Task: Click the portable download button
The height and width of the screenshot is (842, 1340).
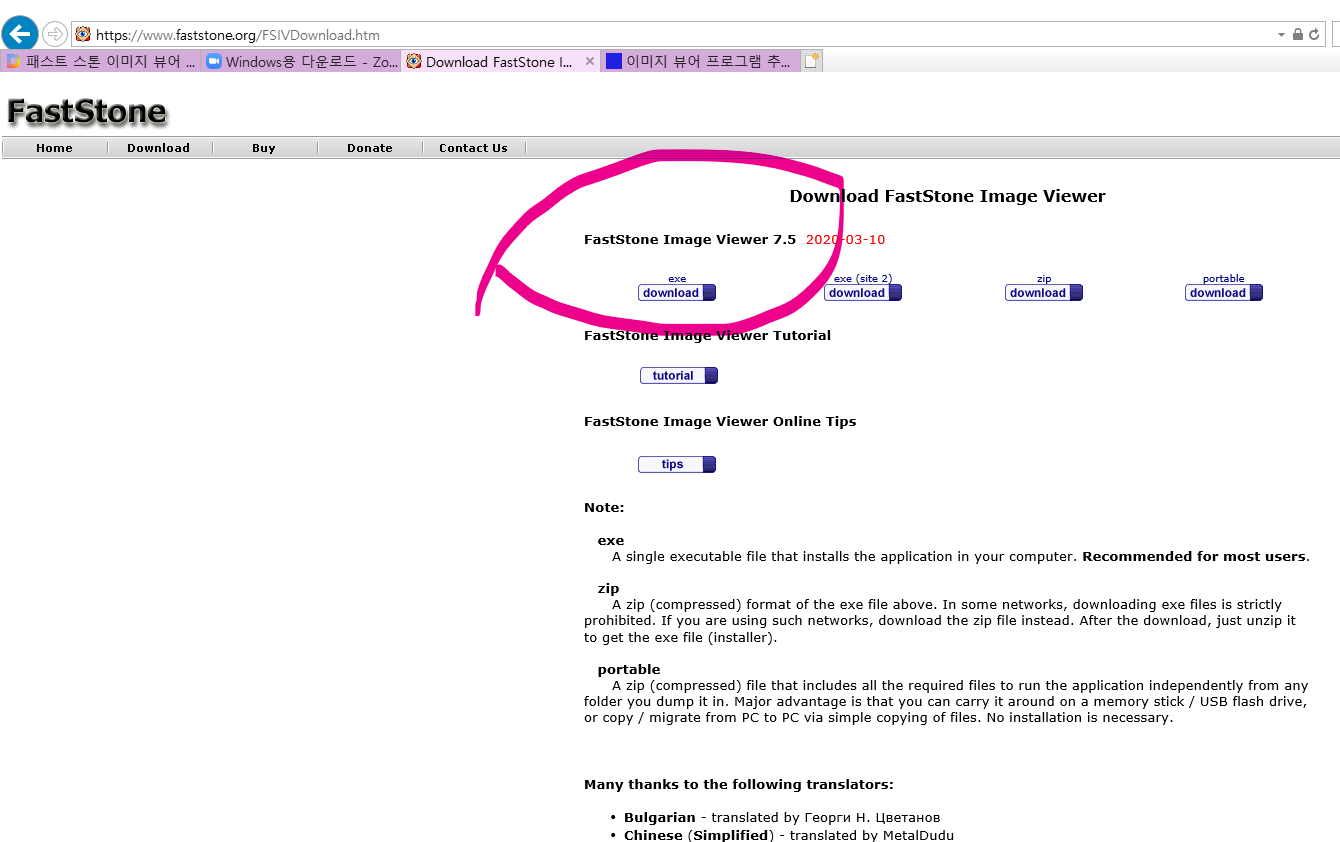Action: click(x=1224, y=293)
